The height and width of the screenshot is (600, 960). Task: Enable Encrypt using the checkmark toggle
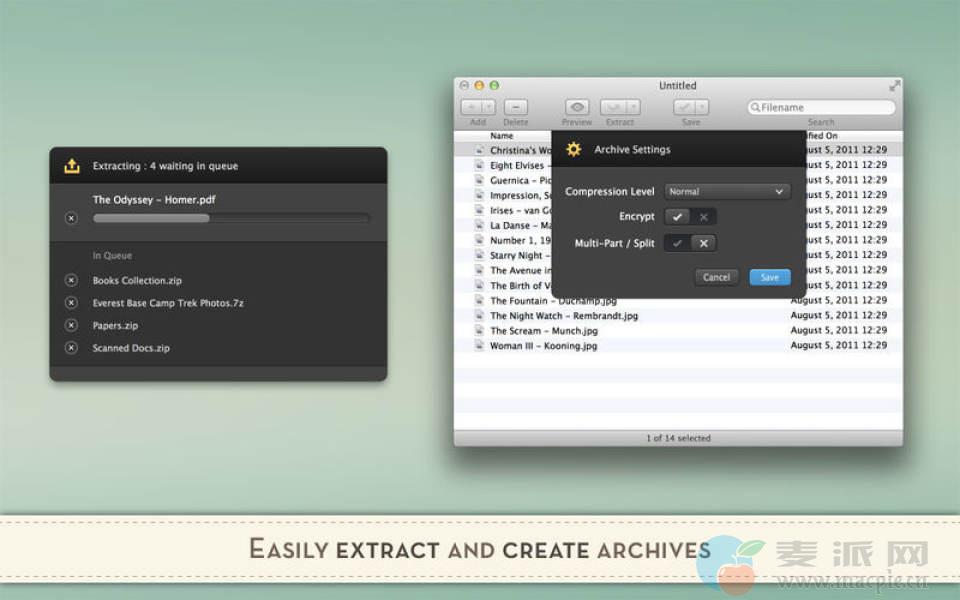(x=678, y=217)
